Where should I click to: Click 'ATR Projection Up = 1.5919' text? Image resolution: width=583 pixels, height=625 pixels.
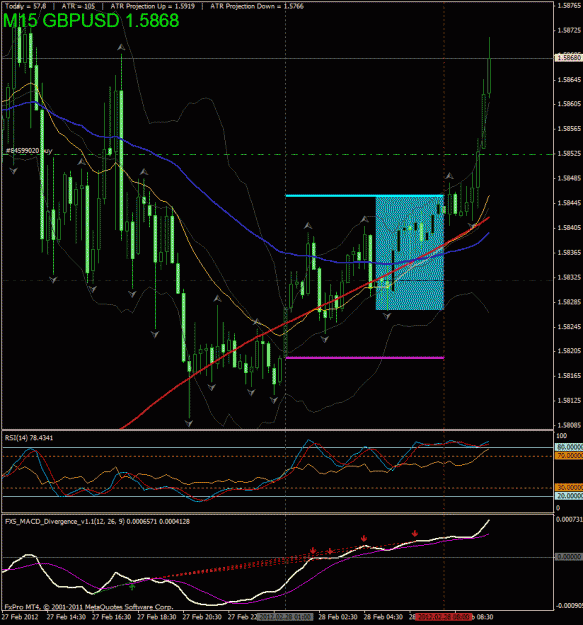[x=153, y=6]
